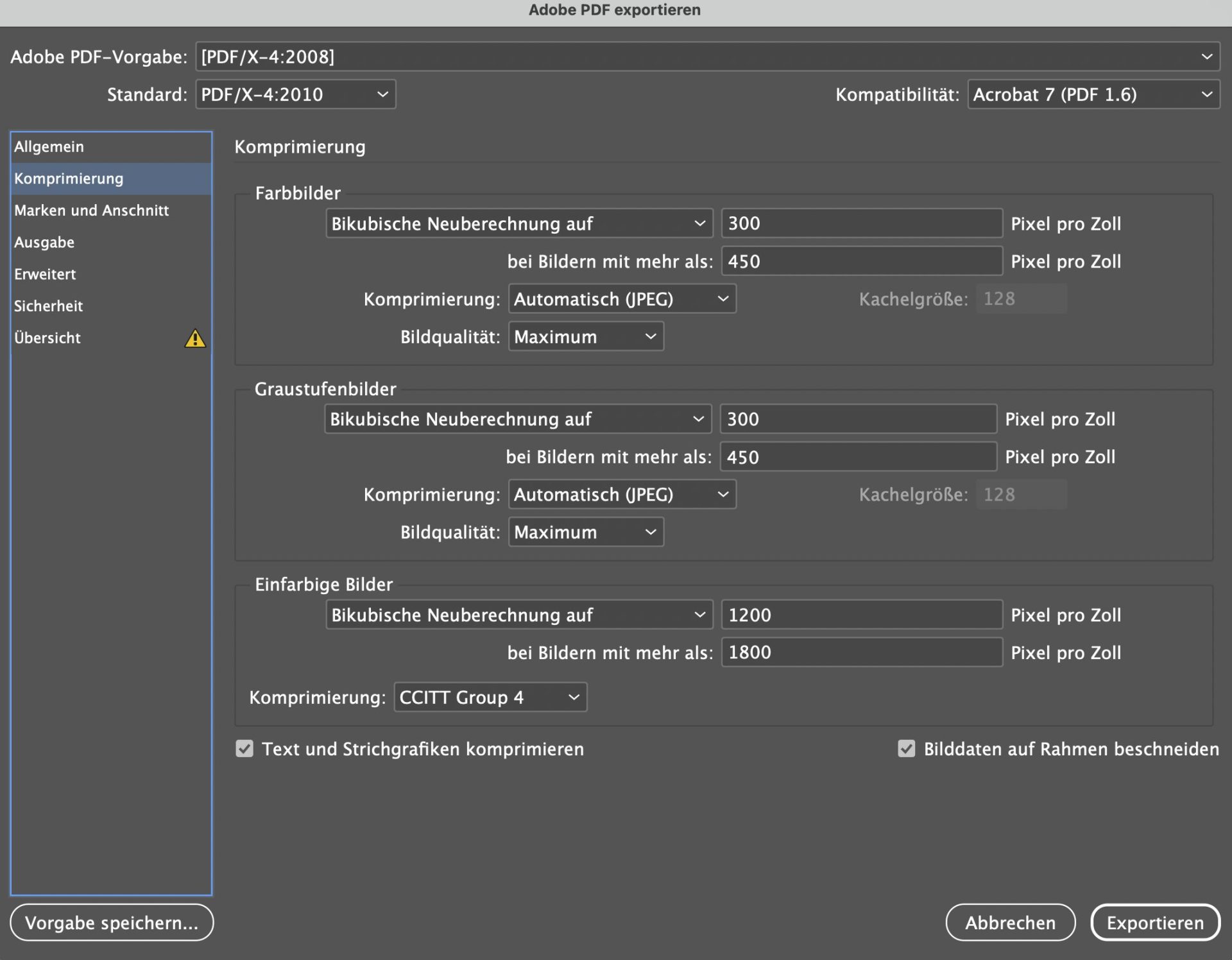Click Graustufenbilder 450 threshold field

tap(859, 457)
